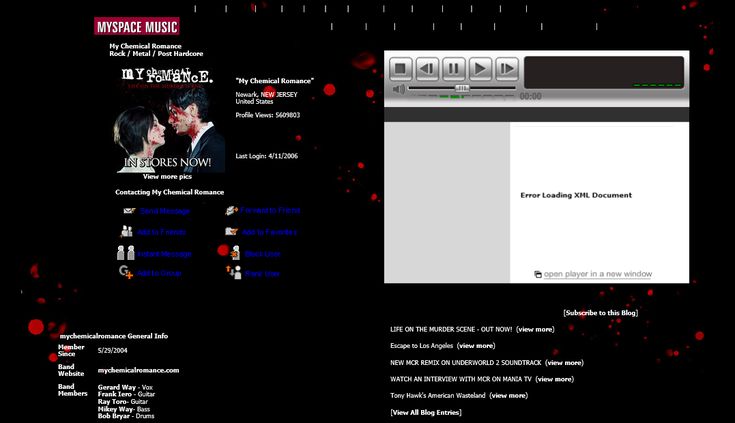Image resolution: width=735 pixels, height=423 pixels.
Task: Click the Block User icon
Action: point(235,253)
